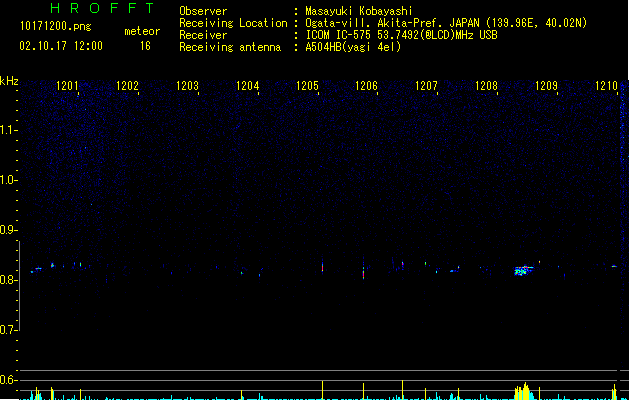
Task: Click the 1204 time axis marker
Action: [247, 86]
